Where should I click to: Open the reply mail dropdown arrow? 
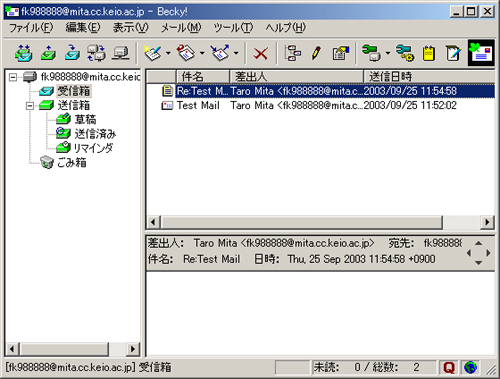coord(202,53)
